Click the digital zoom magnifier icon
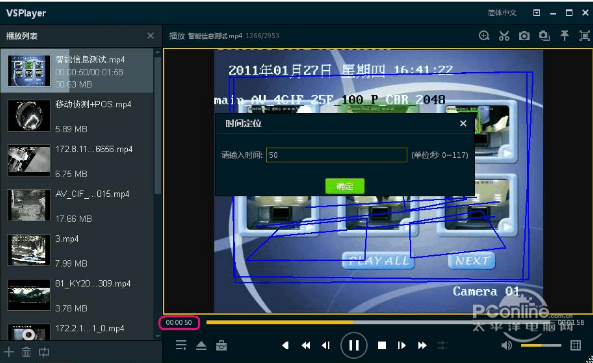 (484, 36)
